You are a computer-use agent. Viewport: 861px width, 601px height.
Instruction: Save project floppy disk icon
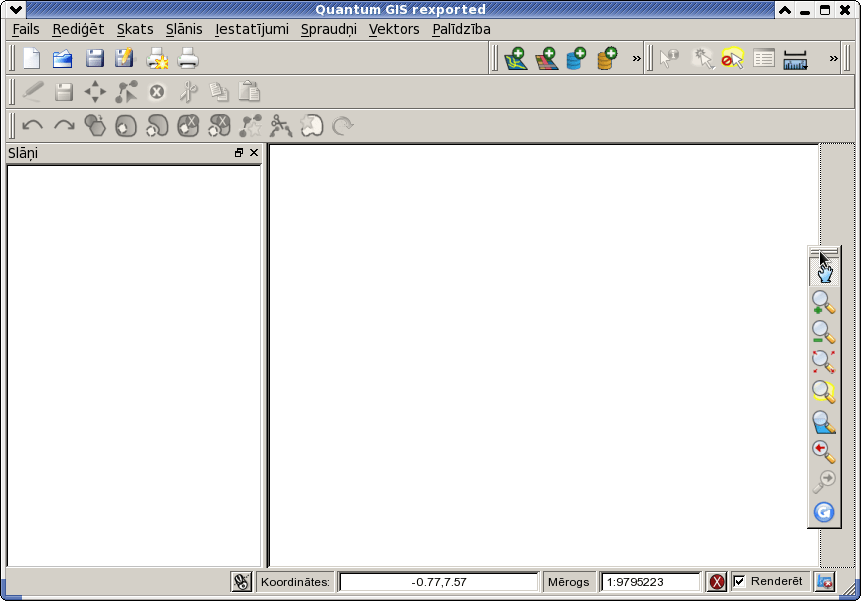pyautogui.click(x=94, y=58)
